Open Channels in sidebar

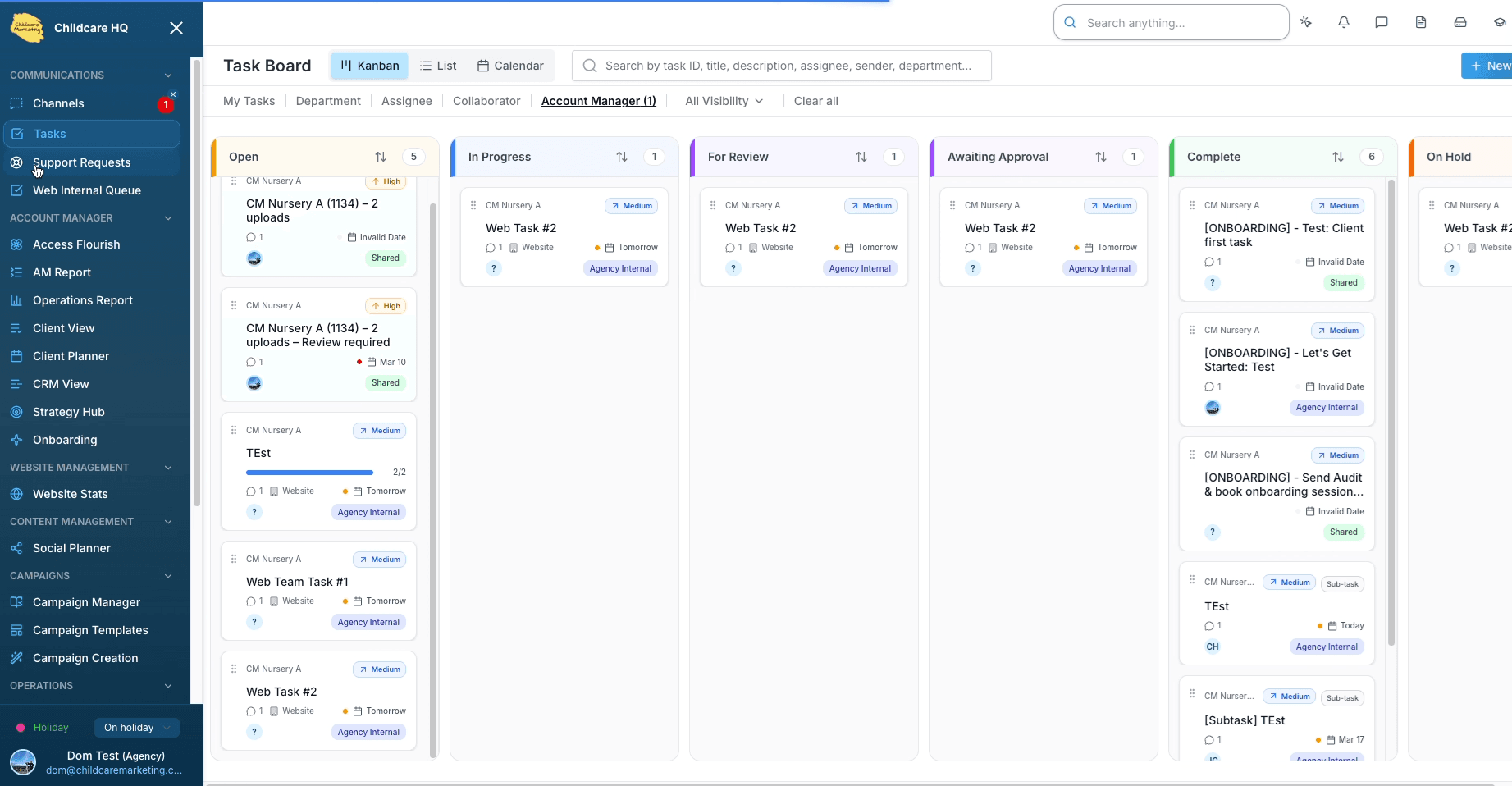(x=92, y=103)
